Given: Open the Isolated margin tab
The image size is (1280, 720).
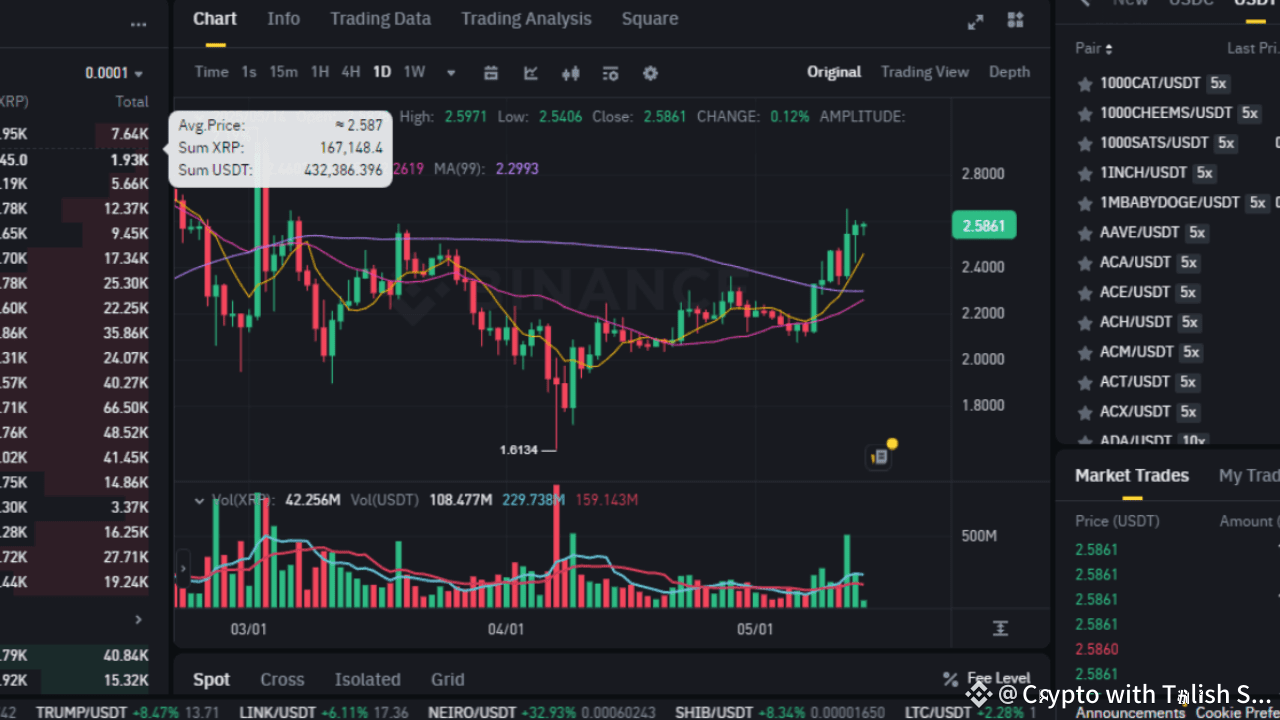Looking at the screenshot, I should [367, 680].
